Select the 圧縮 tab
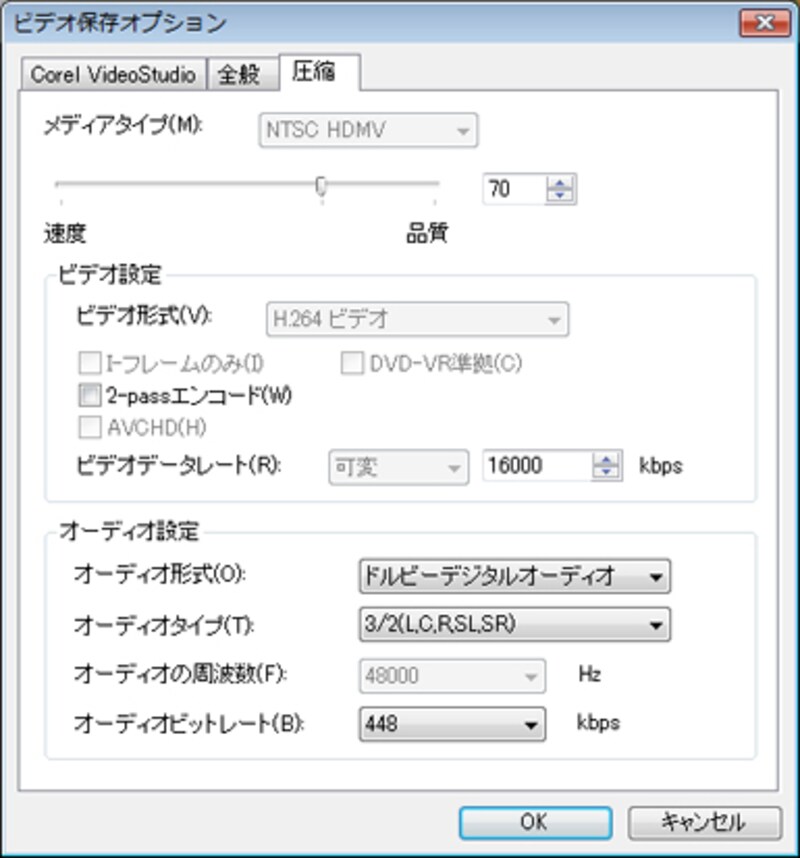Viewport: 800px width, 858px height. coord(320,72)
